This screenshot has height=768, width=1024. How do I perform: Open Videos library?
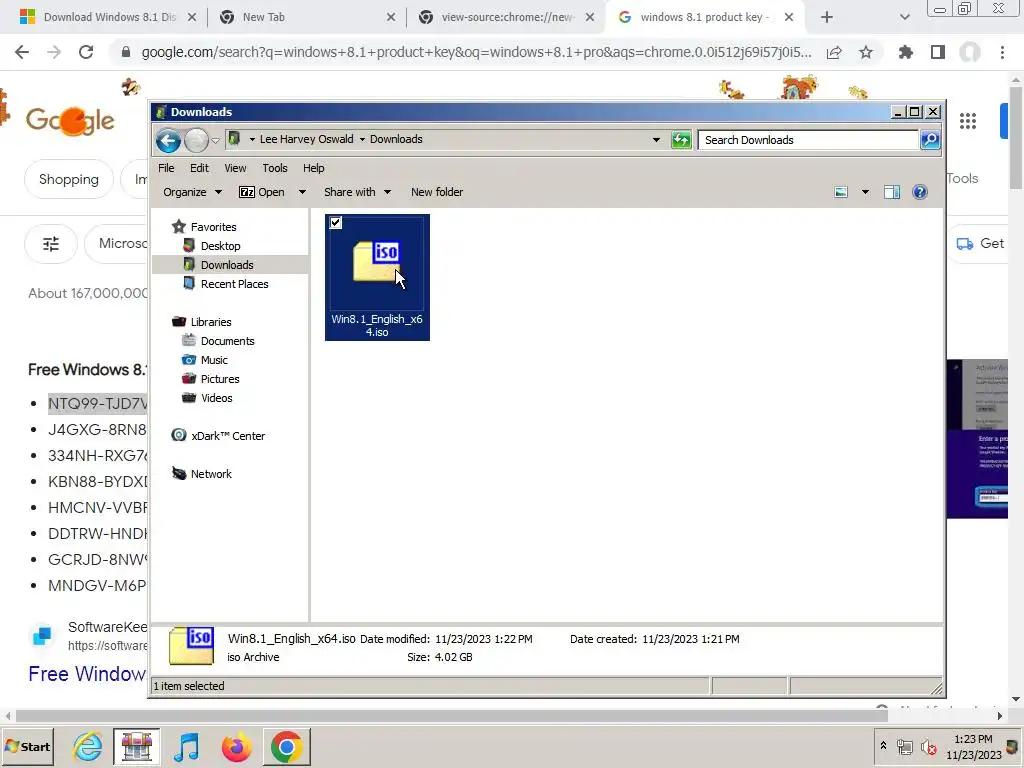click(x=216, y=398)
